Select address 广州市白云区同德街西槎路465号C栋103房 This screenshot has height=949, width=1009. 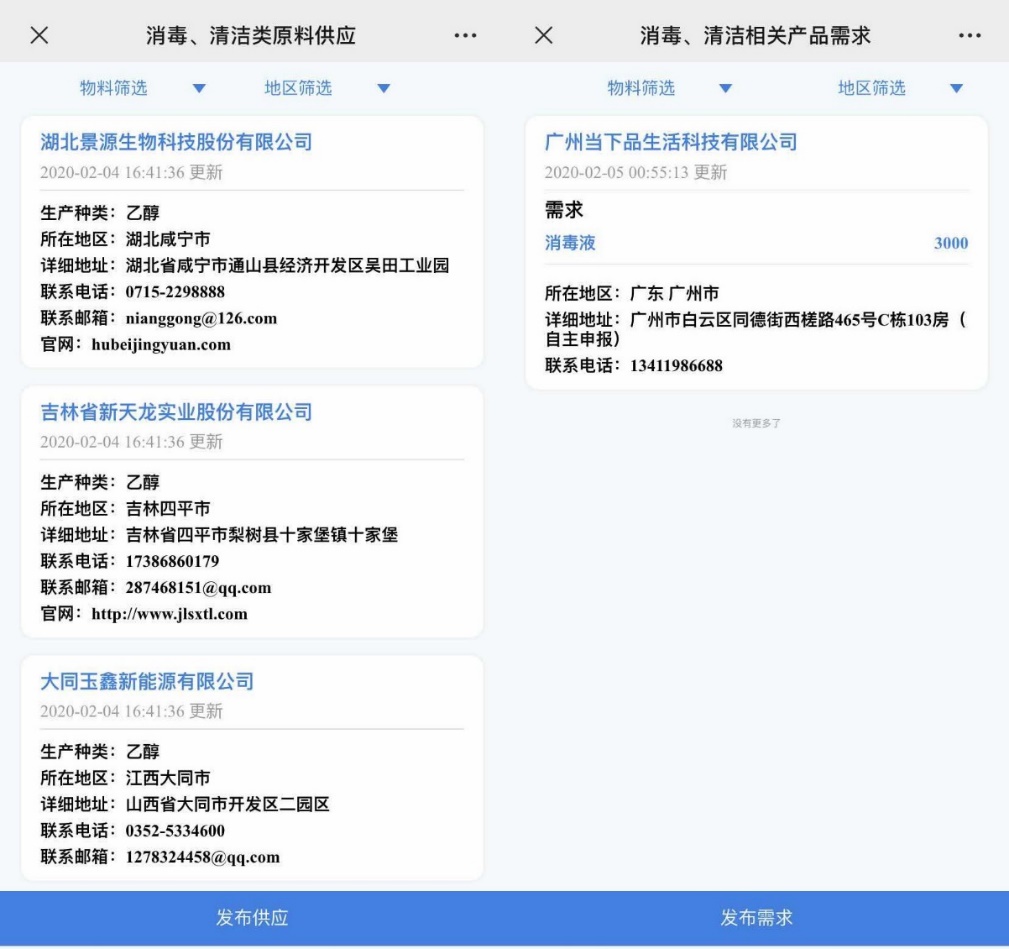click(790, 320)
